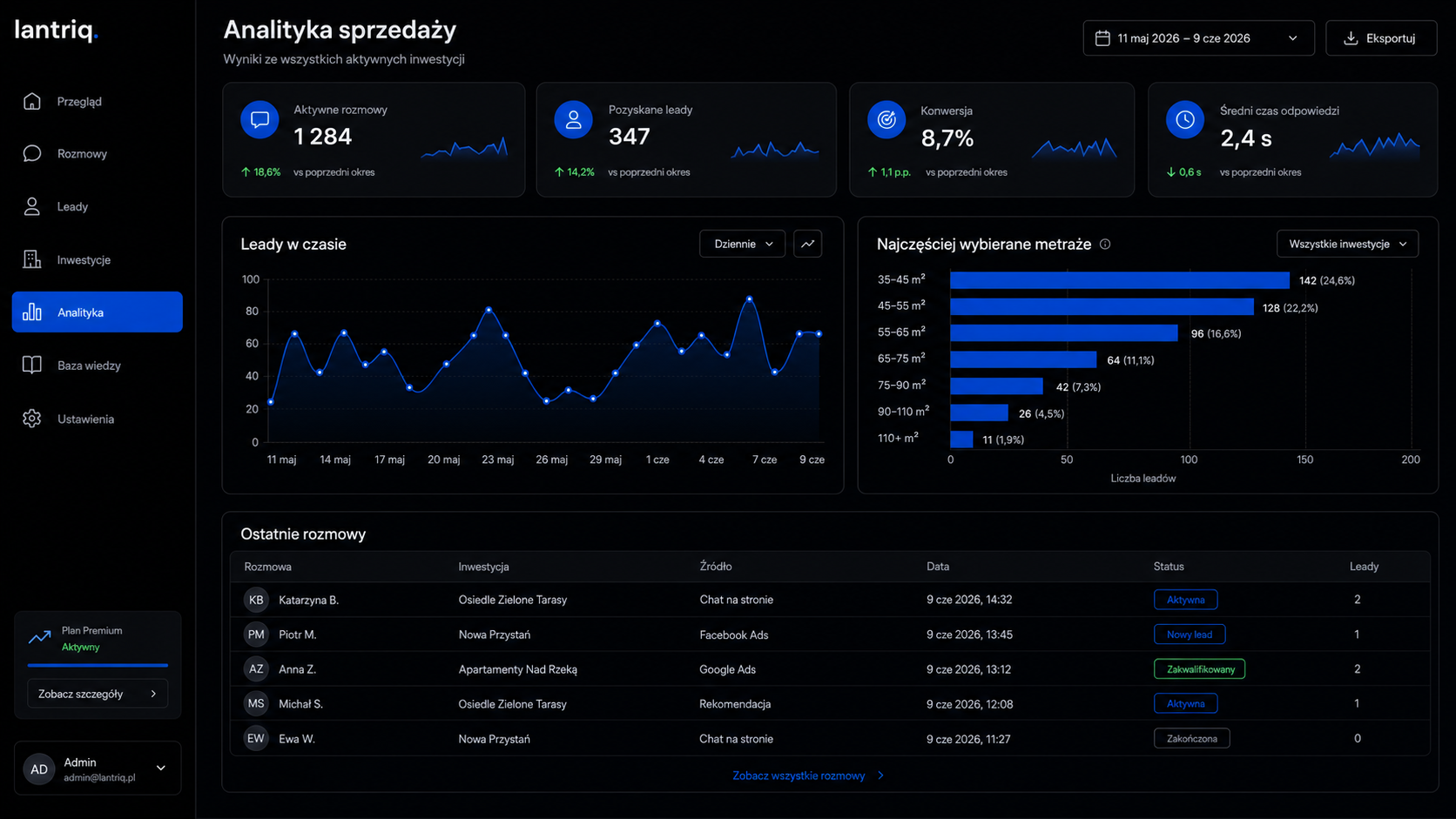Click Zobacz szczegóły plan button
Screen dimensions: 1456x819
[x=98, y=694]
